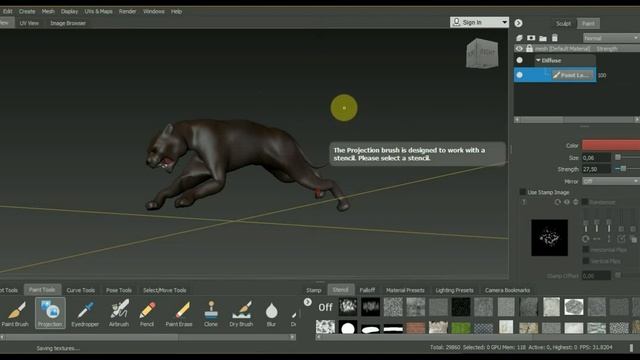Open the Render menu
The height and width of the screenshot is (360, 640).
pyautogui.click(x=127, y=11)
